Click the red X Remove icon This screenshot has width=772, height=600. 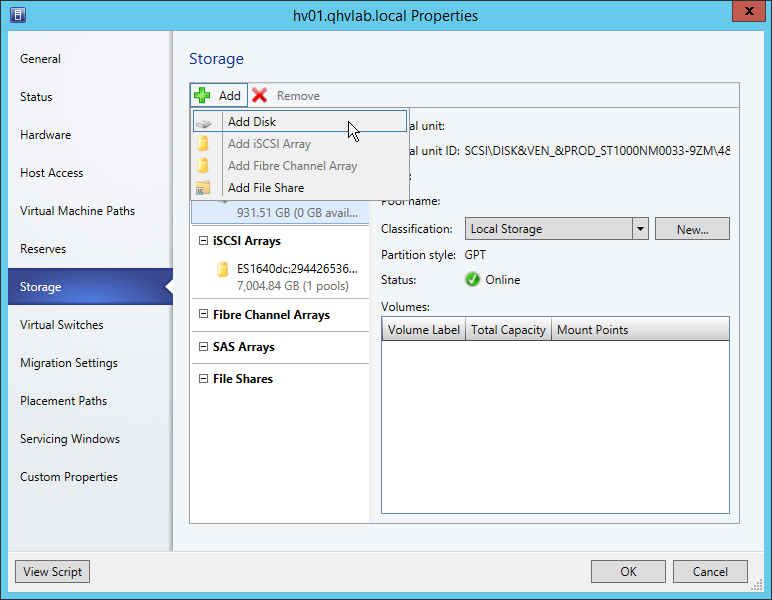pos(260,96)
